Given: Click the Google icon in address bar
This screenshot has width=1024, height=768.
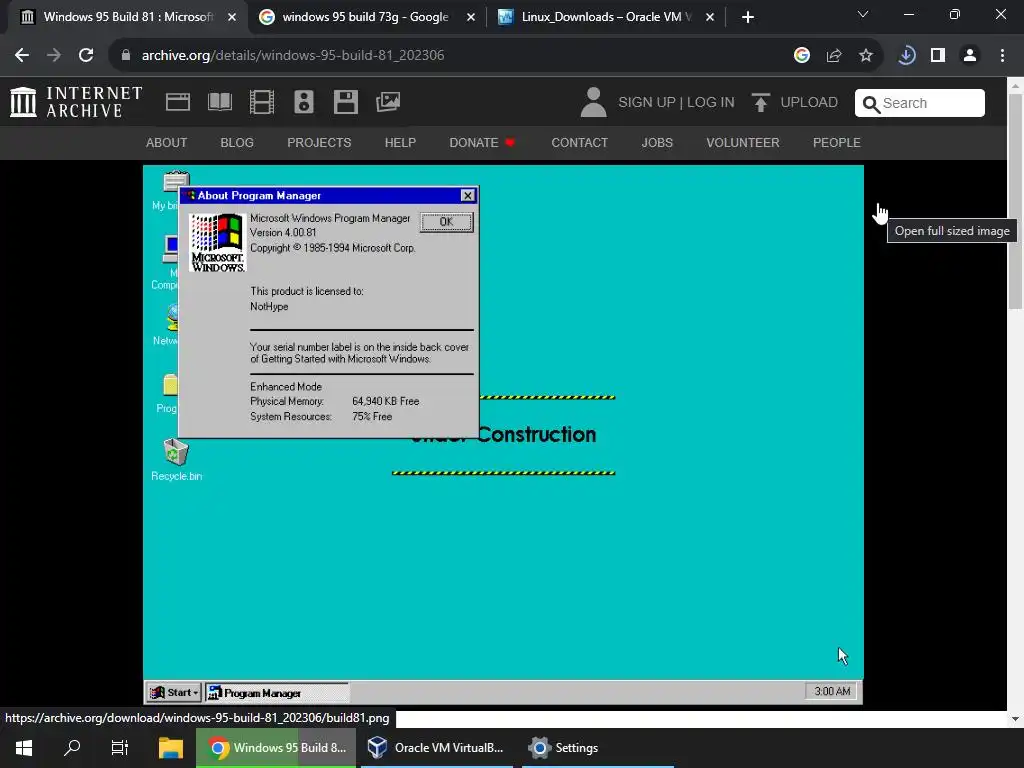Looking at the screenshot, I should pos(801,56).
